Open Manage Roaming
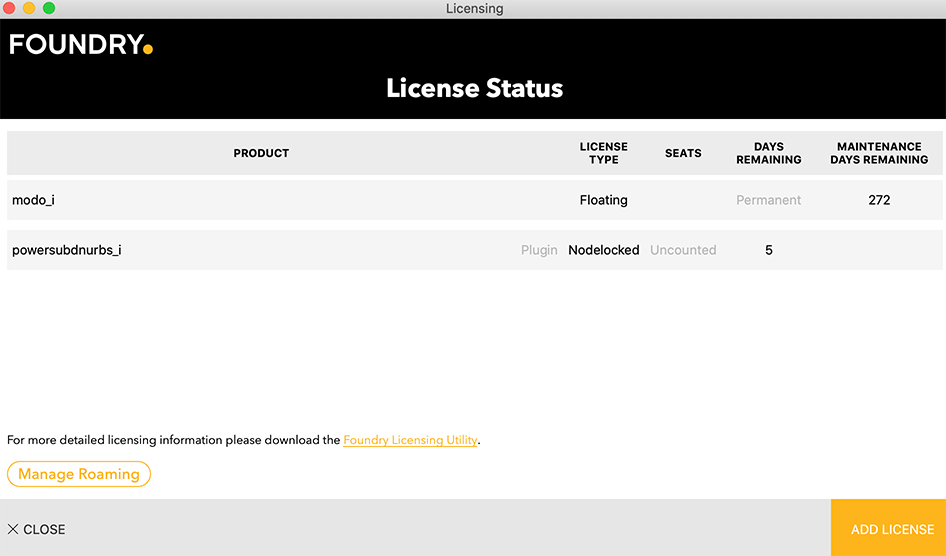 coord(79,474)
